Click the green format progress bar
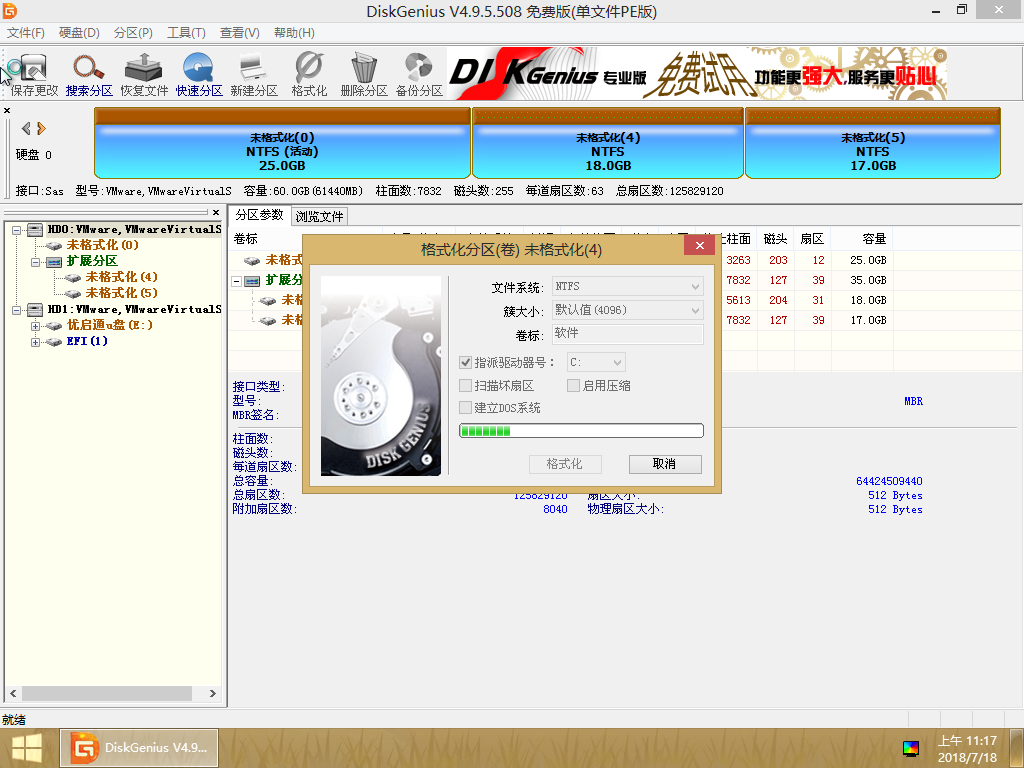Image resolution: width=1024 pixels, height=768 pixels. coord(581,431)
